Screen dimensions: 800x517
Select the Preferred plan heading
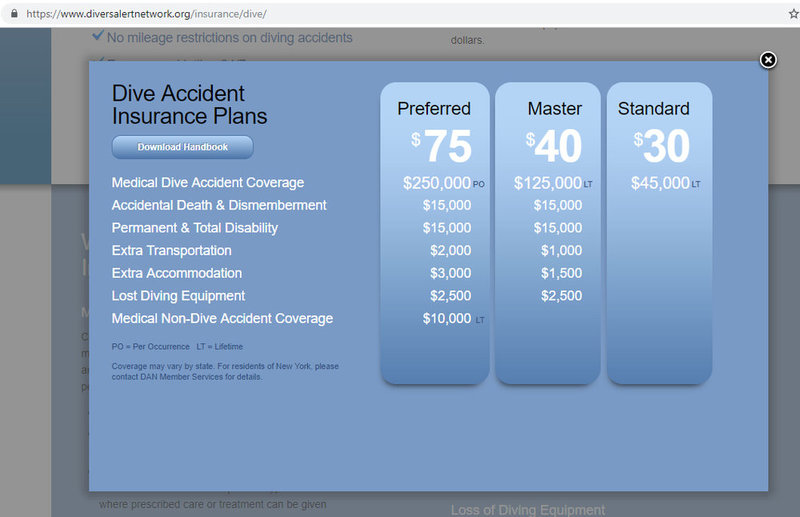pos(434,108)
